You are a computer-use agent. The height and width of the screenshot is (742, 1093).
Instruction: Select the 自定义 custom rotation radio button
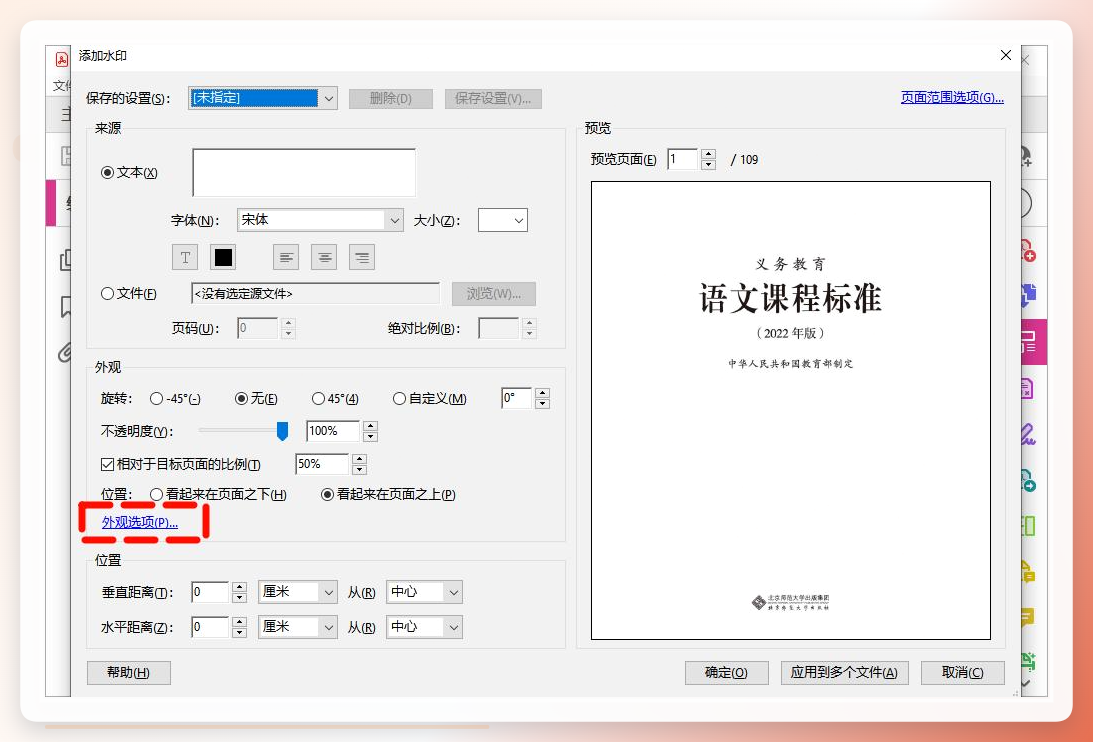tap(399, 398)
